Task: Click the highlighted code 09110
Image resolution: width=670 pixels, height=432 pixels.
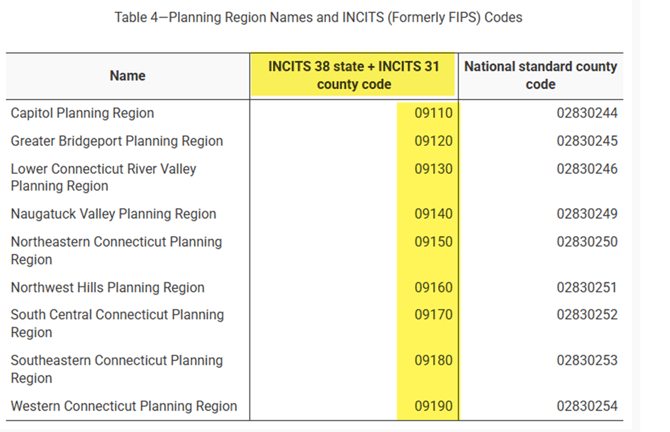Action: (433, 113)
